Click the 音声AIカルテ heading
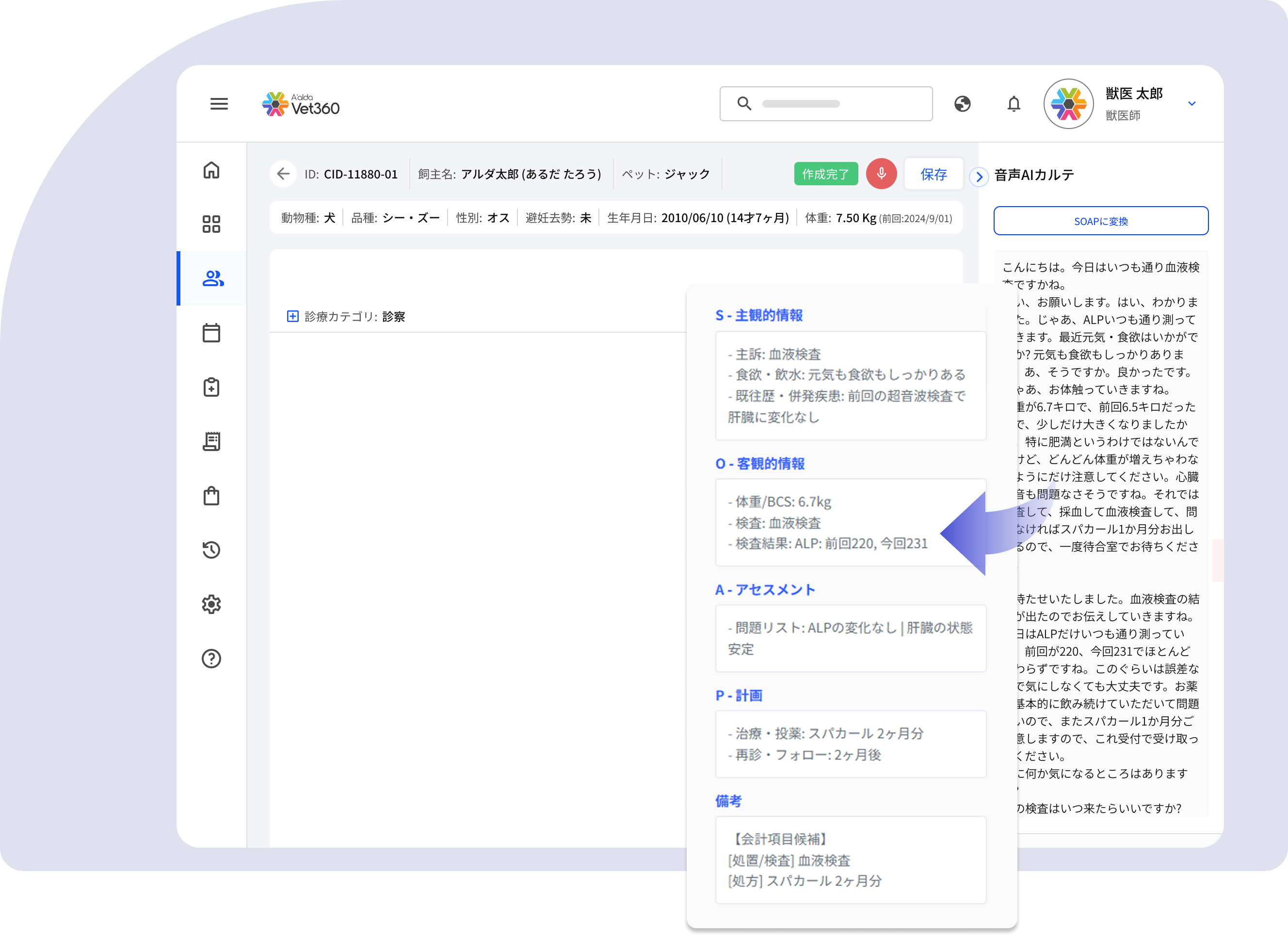Screen dimensions: 1288x936 1034,175
